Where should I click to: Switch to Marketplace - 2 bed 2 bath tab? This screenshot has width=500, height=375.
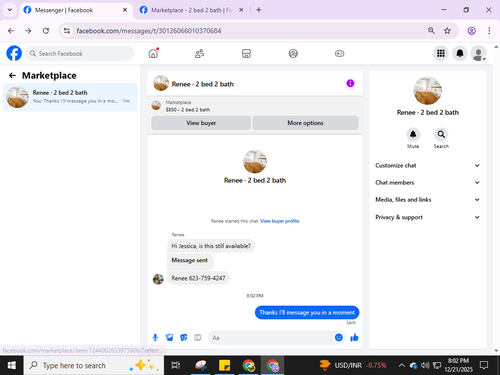coord(192,10)
